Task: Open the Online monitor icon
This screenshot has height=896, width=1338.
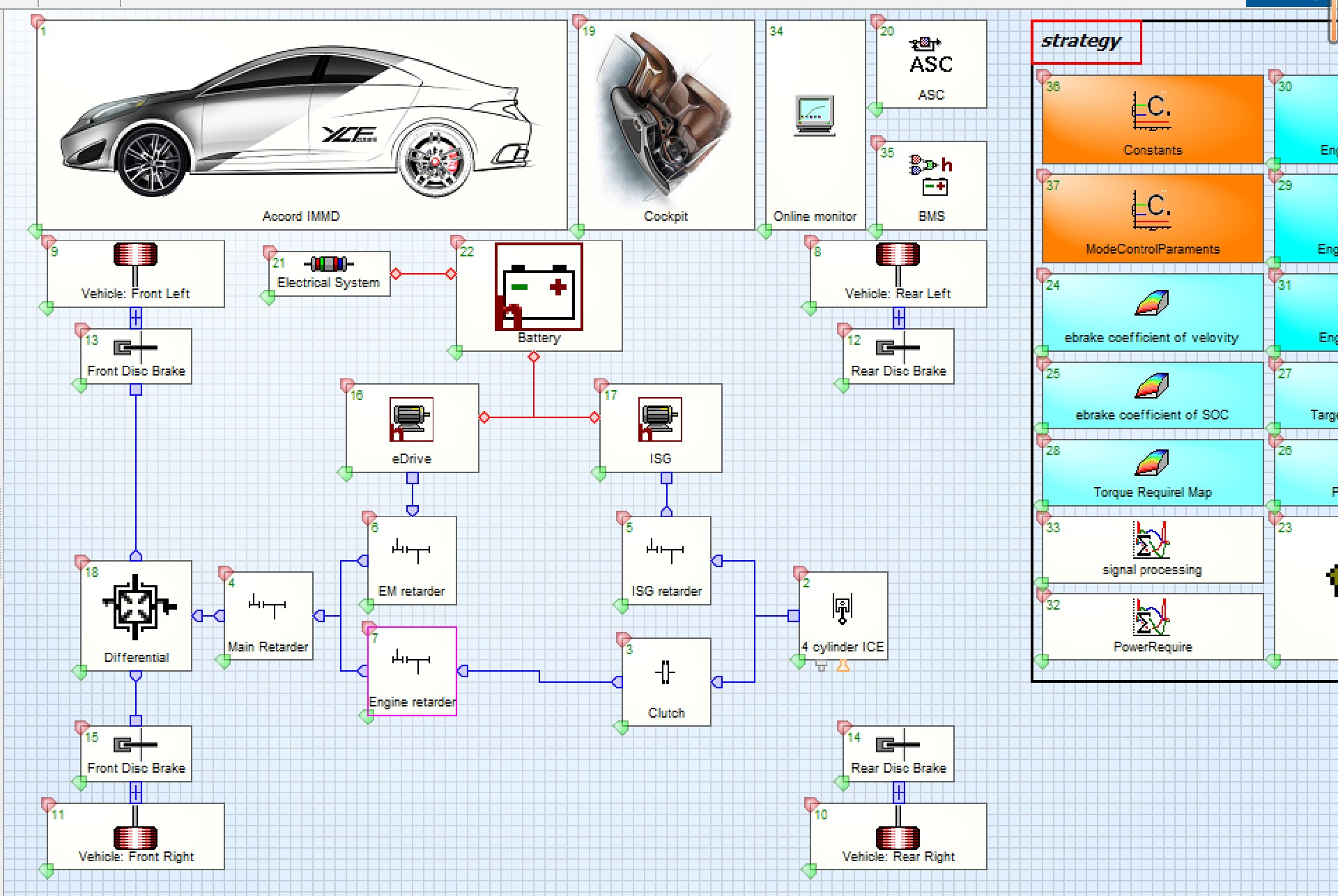Action: 815,115
